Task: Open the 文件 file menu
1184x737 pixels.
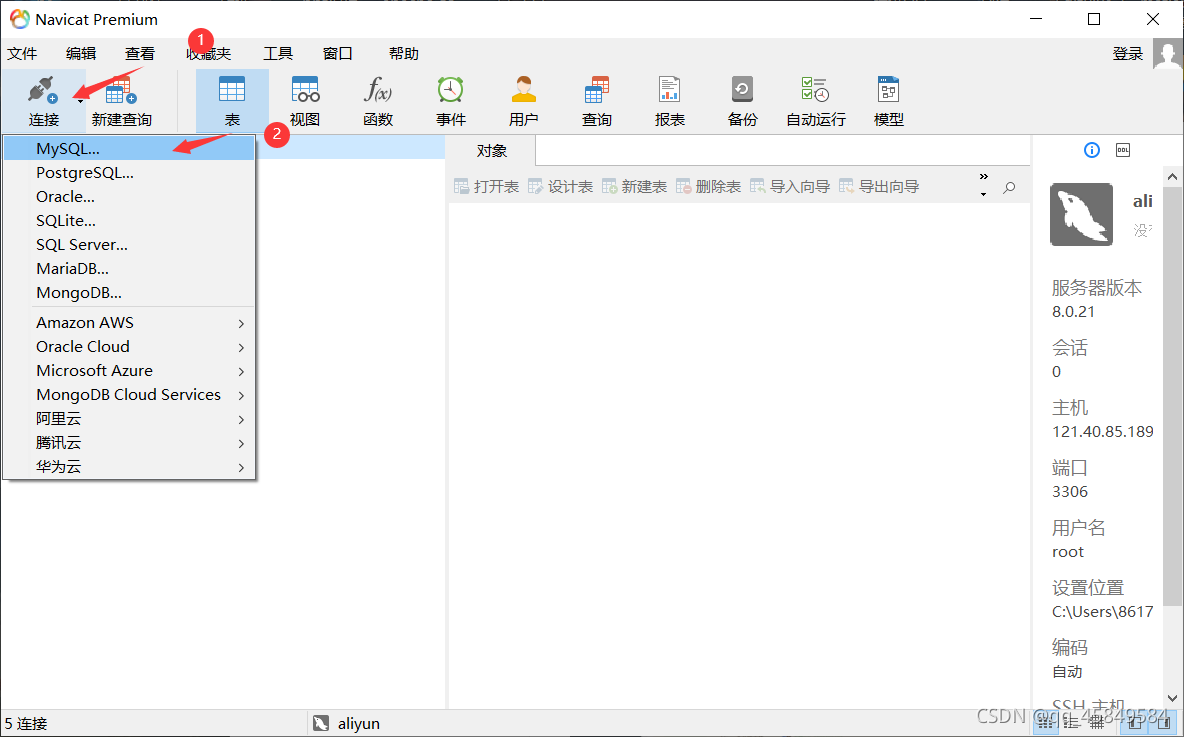Action: 22,54
